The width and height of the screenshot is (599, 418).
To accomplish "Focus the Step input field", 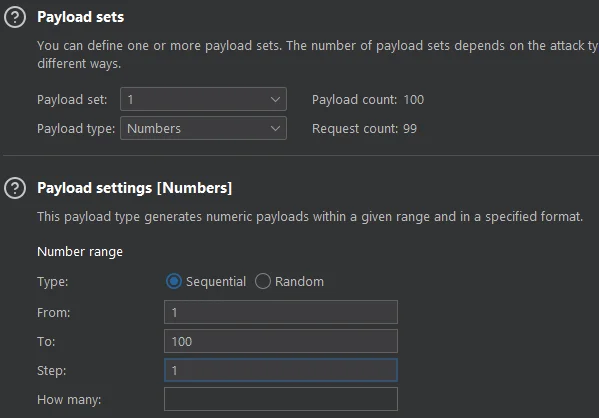I will coord(281,370).
